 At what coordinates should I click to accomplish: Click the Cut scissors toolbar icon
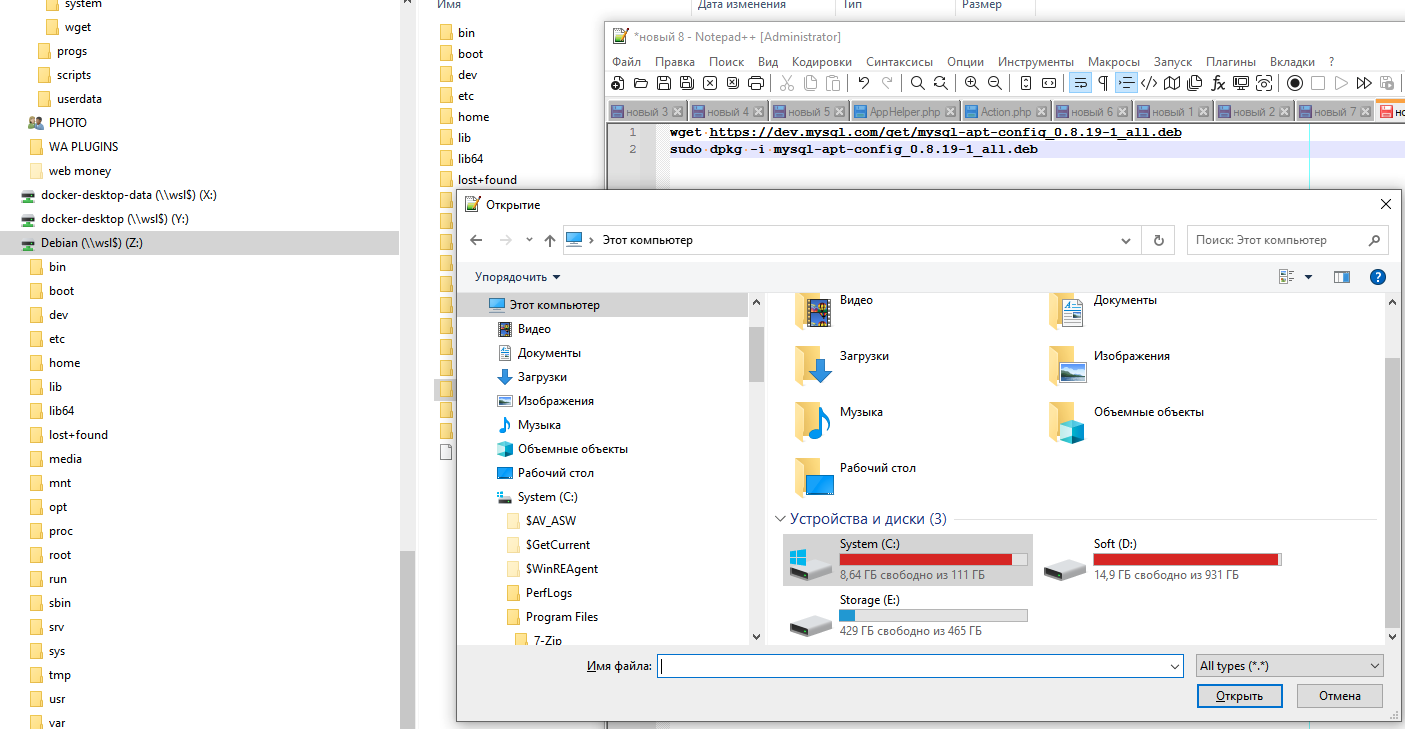787,83
